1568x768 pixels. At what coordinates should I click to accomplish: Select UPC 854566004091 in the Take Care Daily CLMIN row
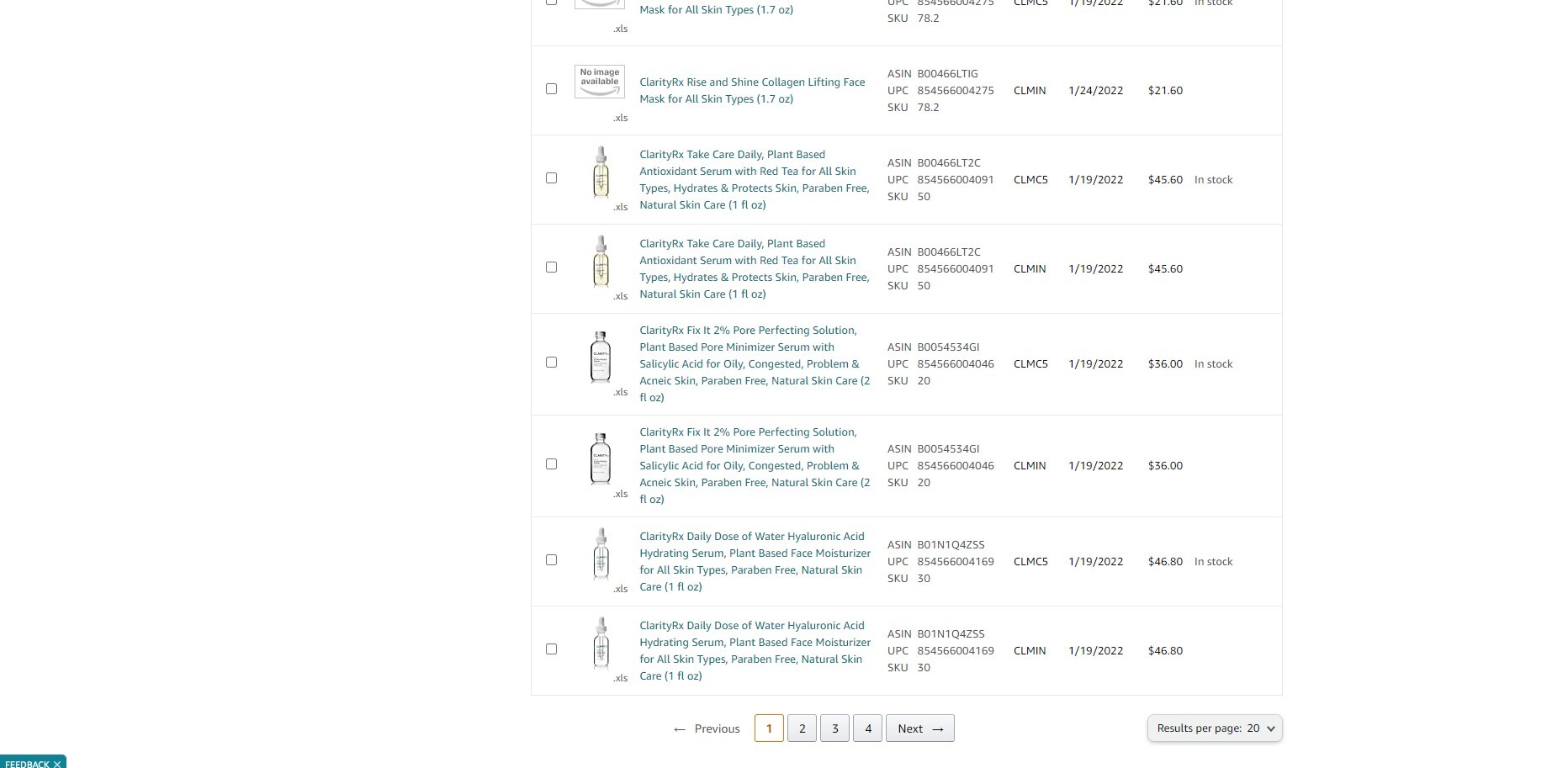pyautogui.click(x=956, y=268)
